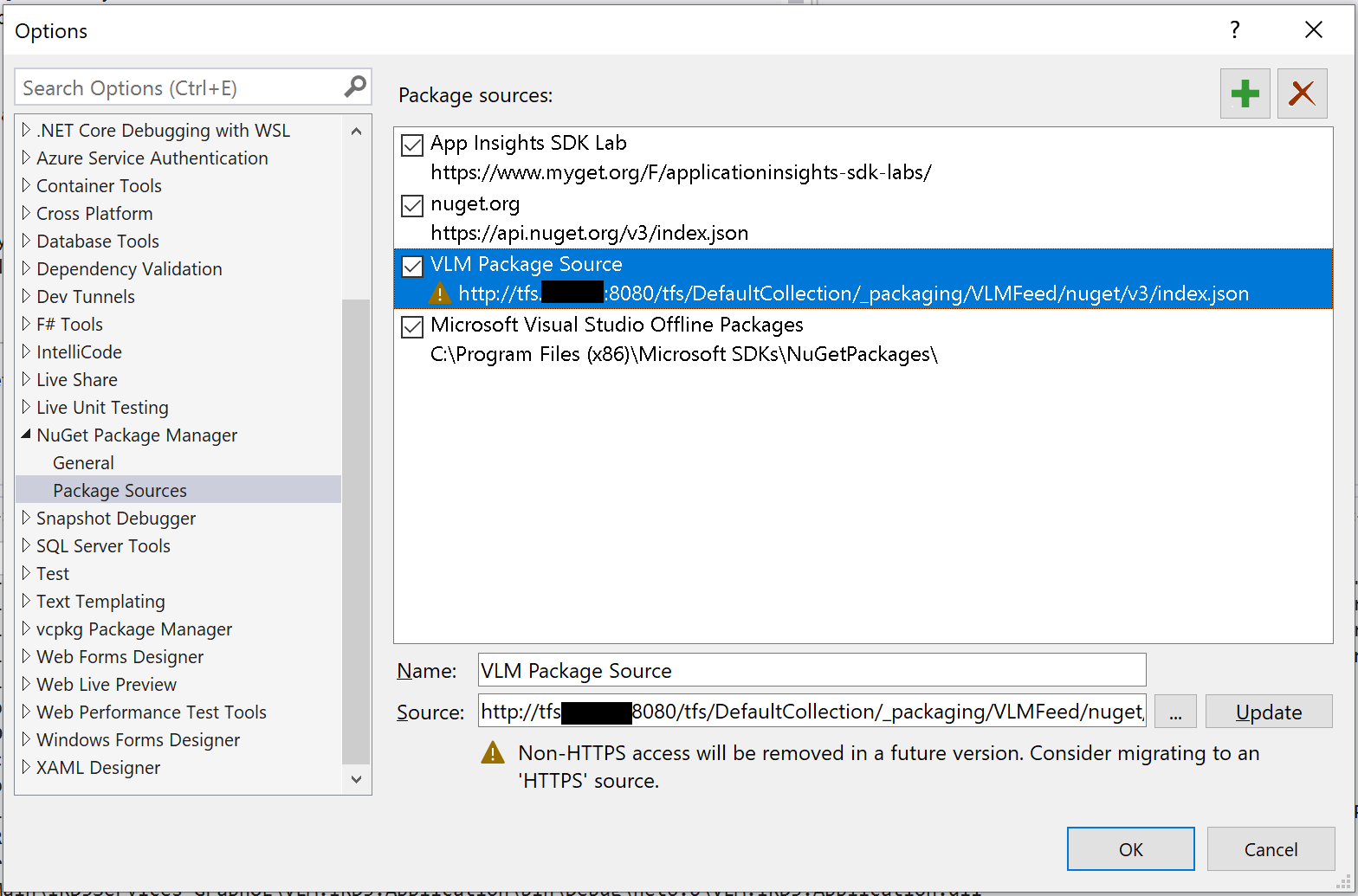Click the warning icon next to VLM source URL
Screen dimensions: 1358x896
click(x=441, y=293)
